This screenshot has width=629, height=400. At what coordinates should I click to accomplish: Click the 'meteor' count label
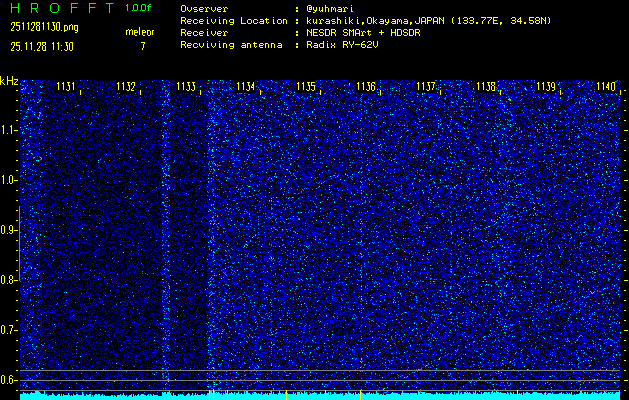[x=140, y=32]
